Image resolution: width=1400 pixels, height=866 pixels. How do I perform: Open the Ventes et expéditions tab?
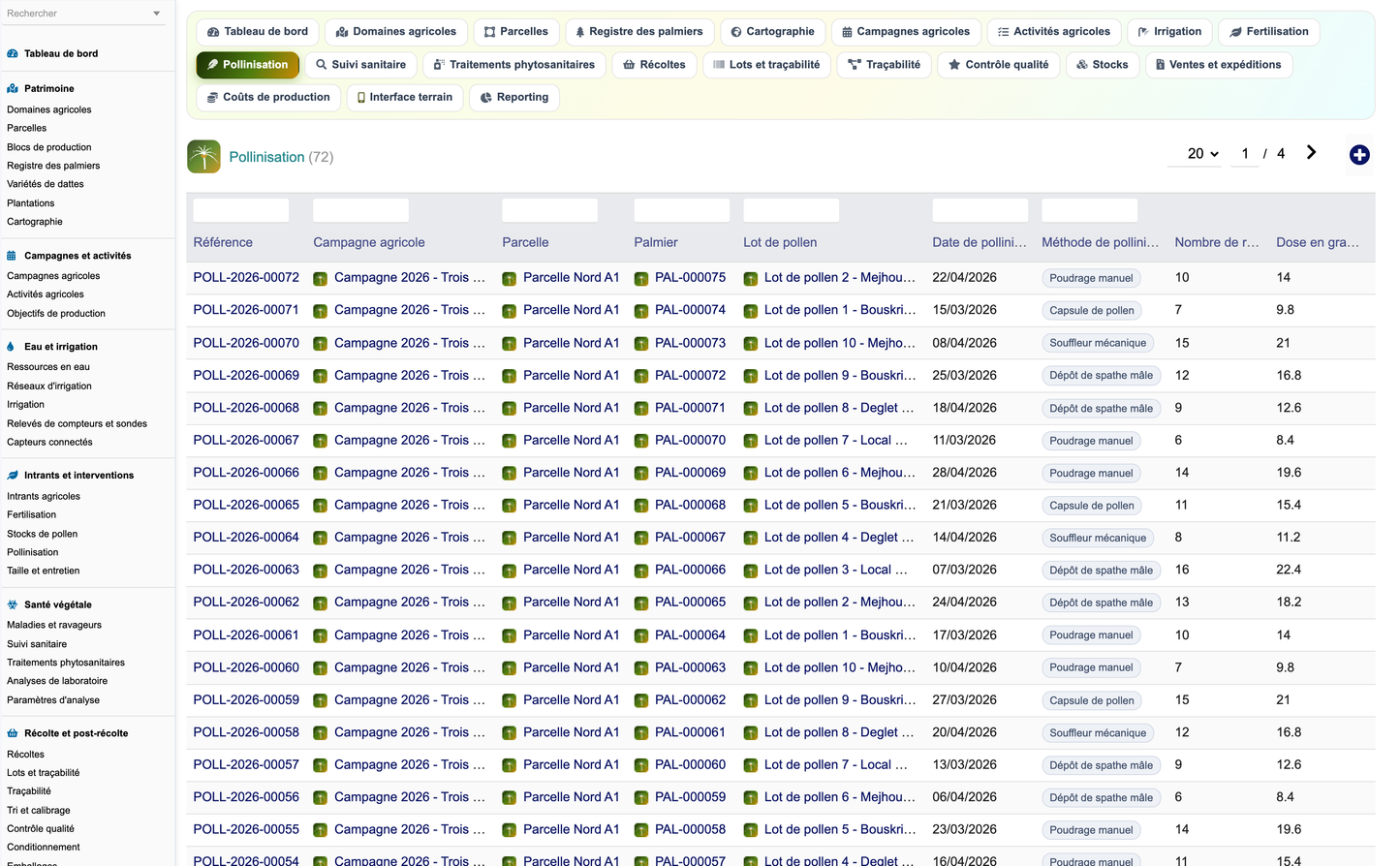coord(1219,65)
